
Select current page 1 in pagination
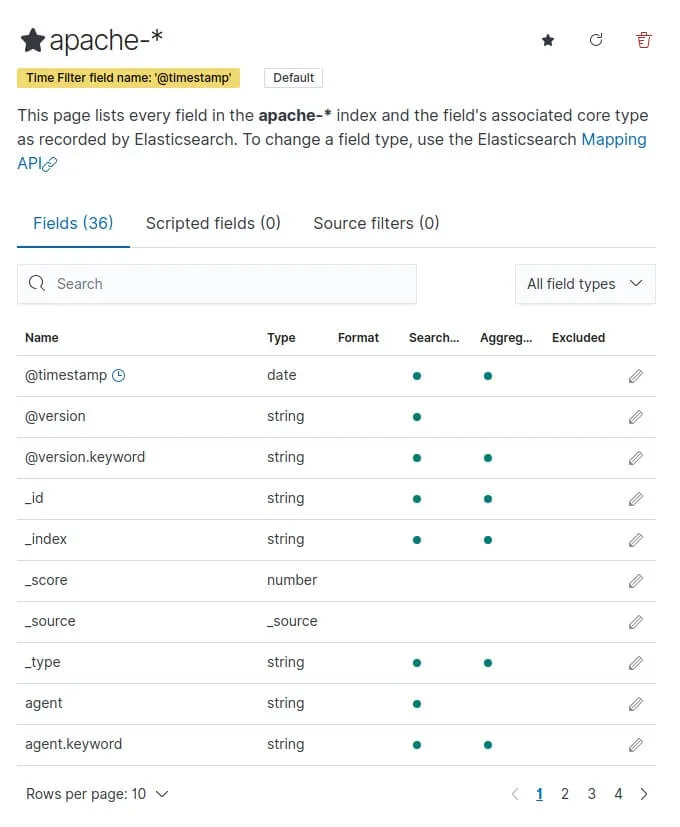coord(539,794)
